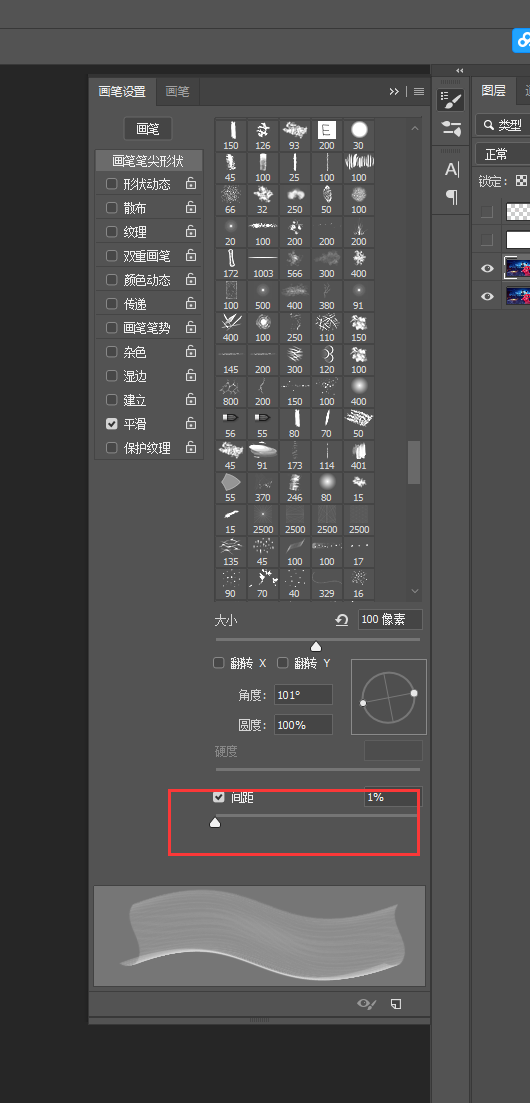Collapse dock with top double-arrow
Screen dimensions: 530x1103
(x=460, y=70)
